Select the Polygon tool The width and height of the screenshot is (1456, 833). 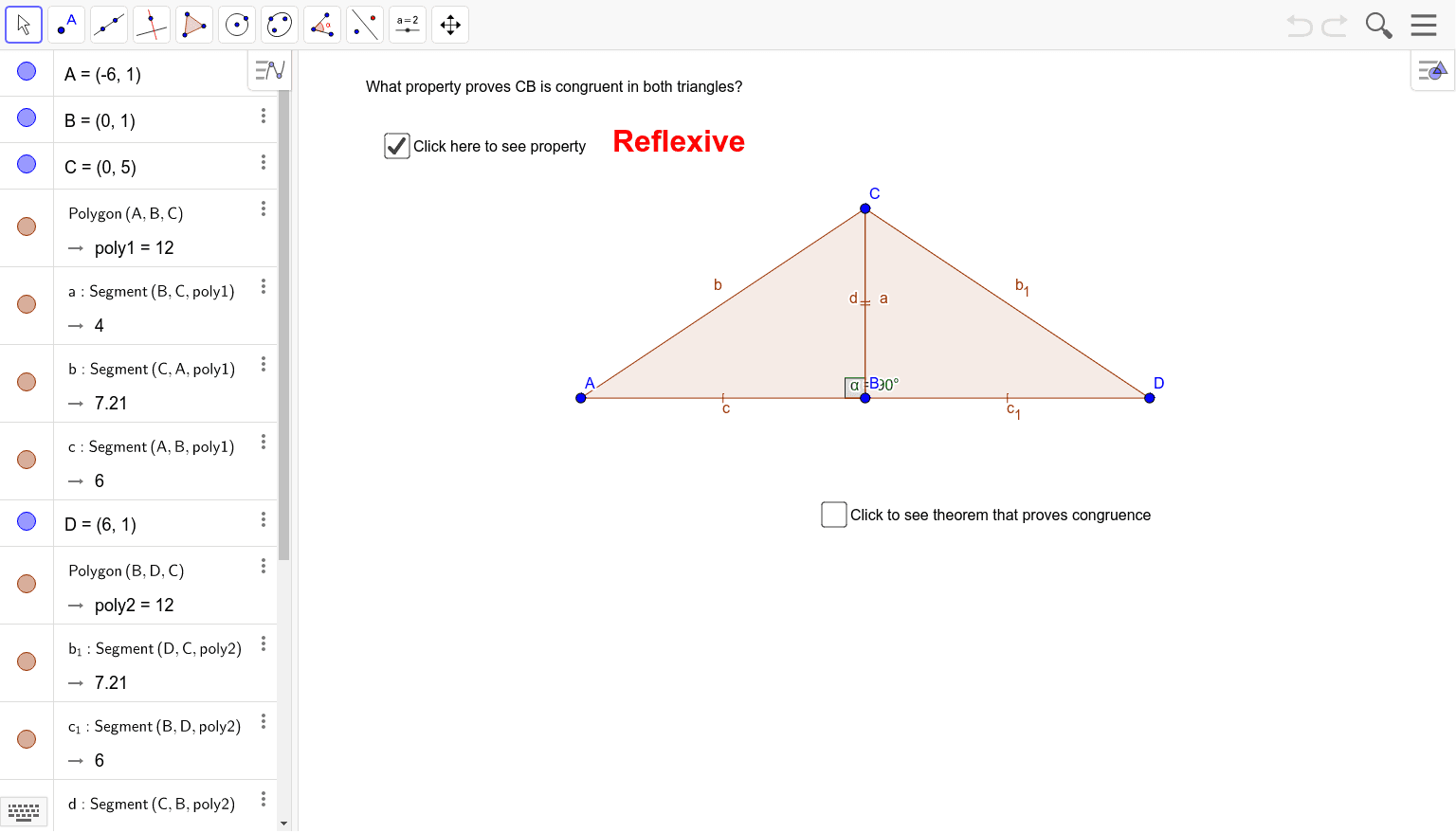pos(193,24)
